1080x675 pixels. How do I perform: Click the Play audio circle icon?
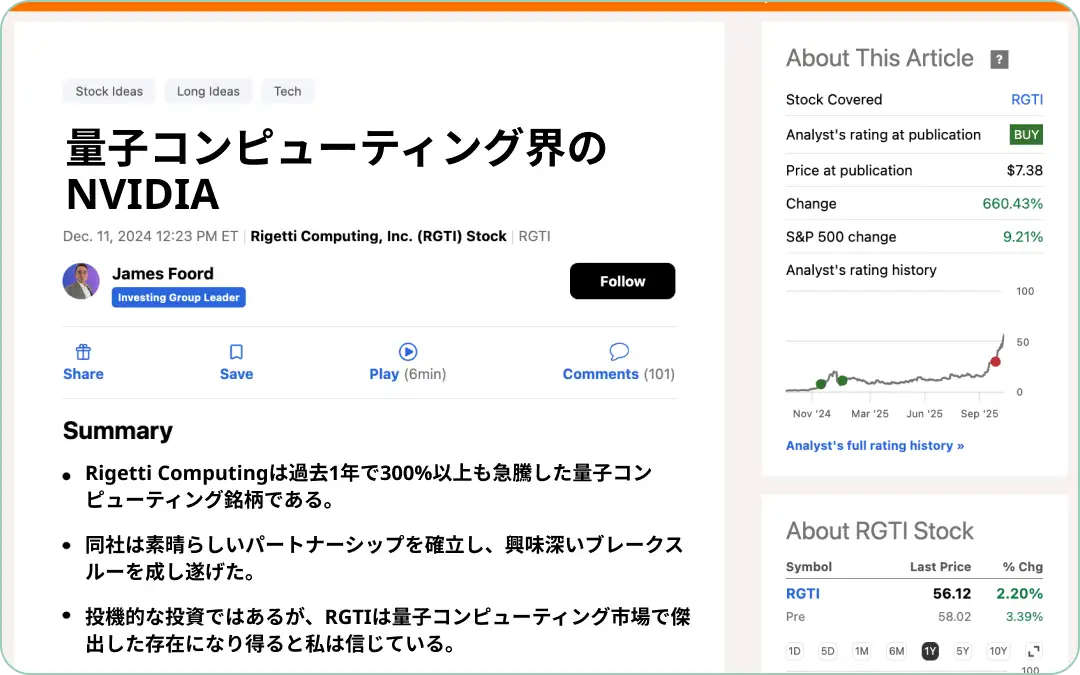[x=408, y=352]
